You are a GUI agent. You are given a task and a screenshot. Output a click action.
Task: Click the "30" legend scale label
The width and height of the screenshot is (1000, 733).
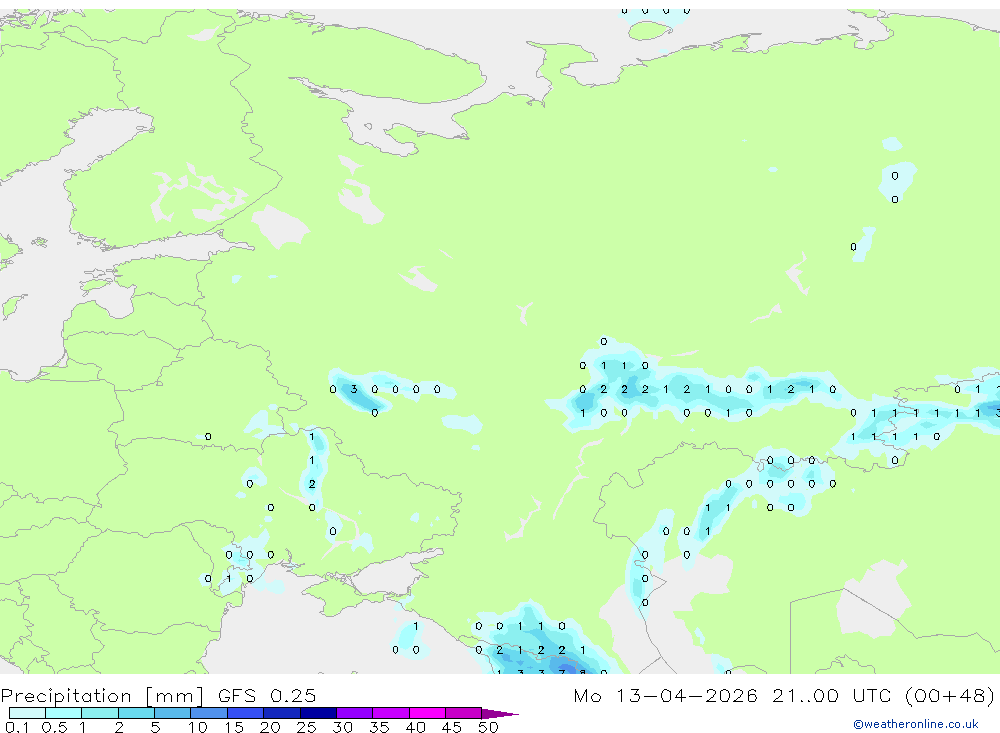click(x=343, y=727)
